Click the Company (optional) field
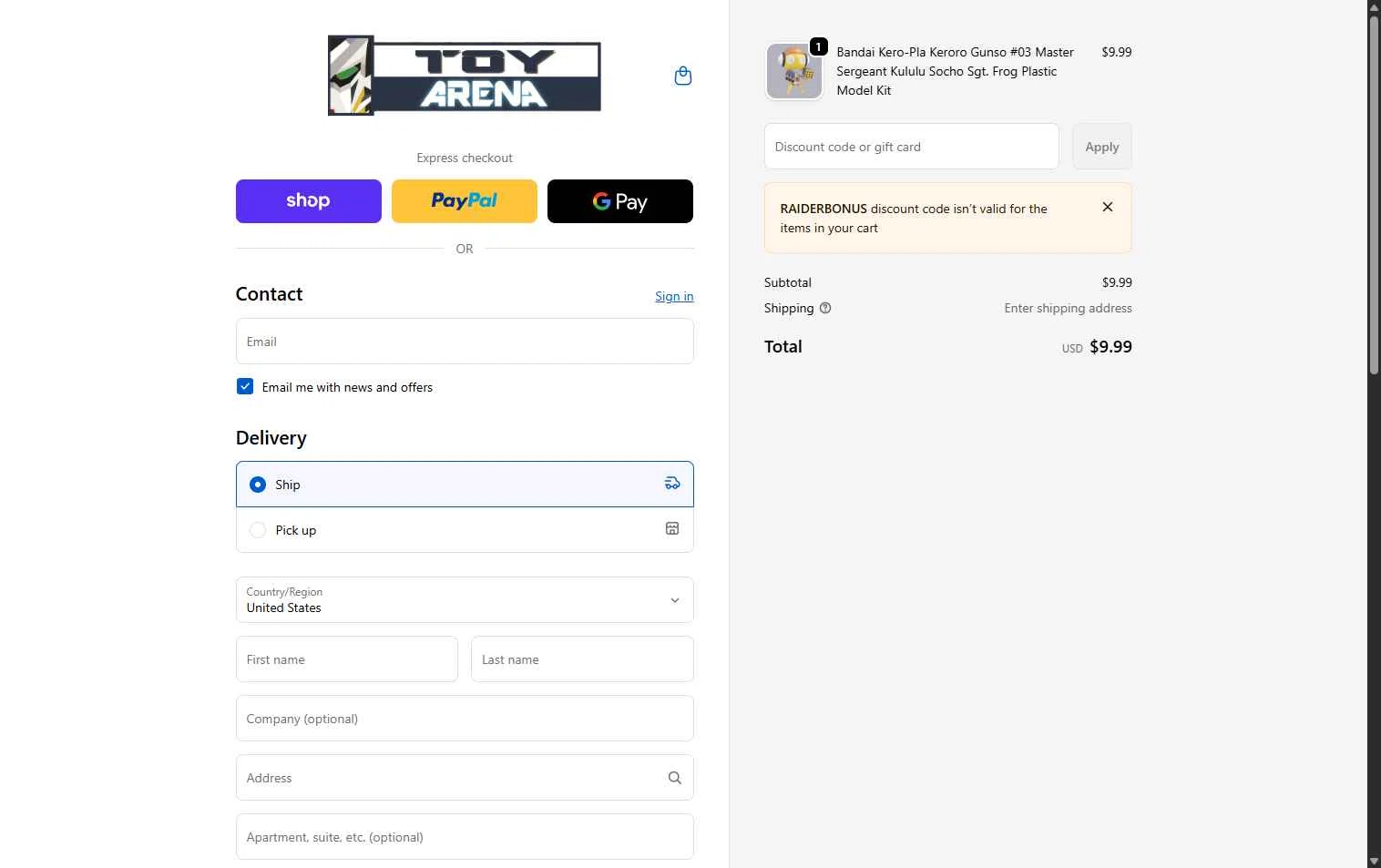The width and height of the screenshot is (1381, 868). [465, 719]
